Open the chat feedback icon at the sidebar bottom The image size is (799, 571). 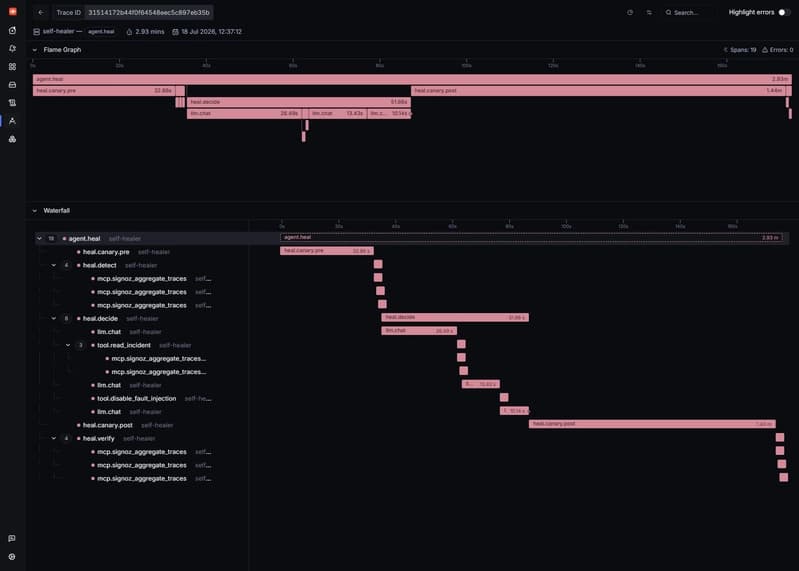(x=12, y=538)
